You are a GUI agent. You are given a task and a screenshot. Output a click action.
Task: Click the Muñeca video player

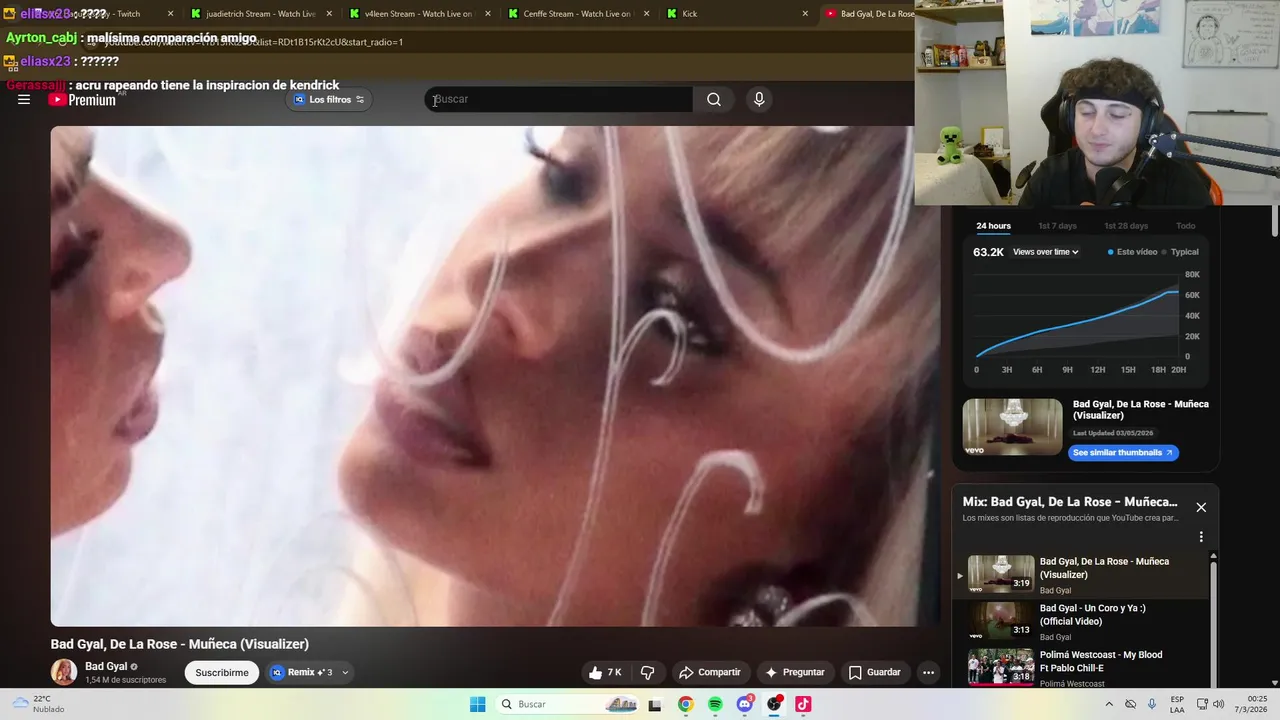[495, 376]
